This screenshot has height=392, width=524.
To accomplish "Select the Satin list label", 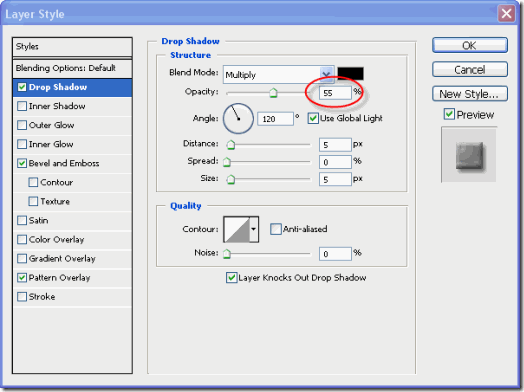I will (38, 221).
